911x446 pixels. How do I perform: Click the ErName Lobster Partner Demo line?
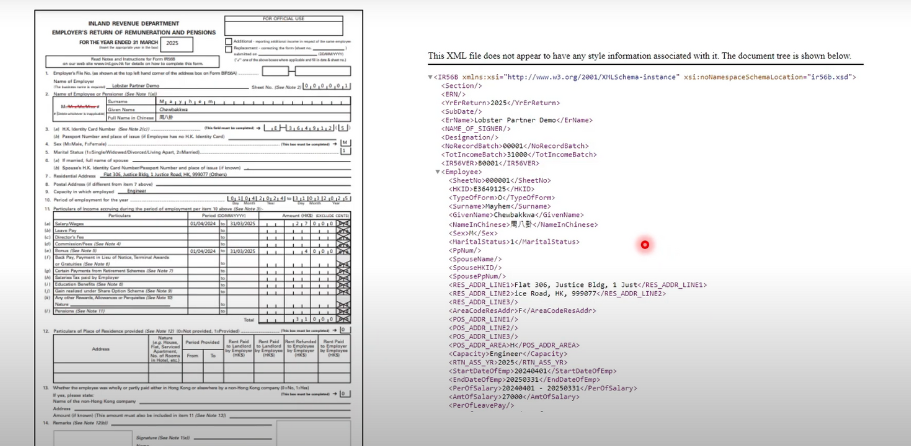[517, 120]
